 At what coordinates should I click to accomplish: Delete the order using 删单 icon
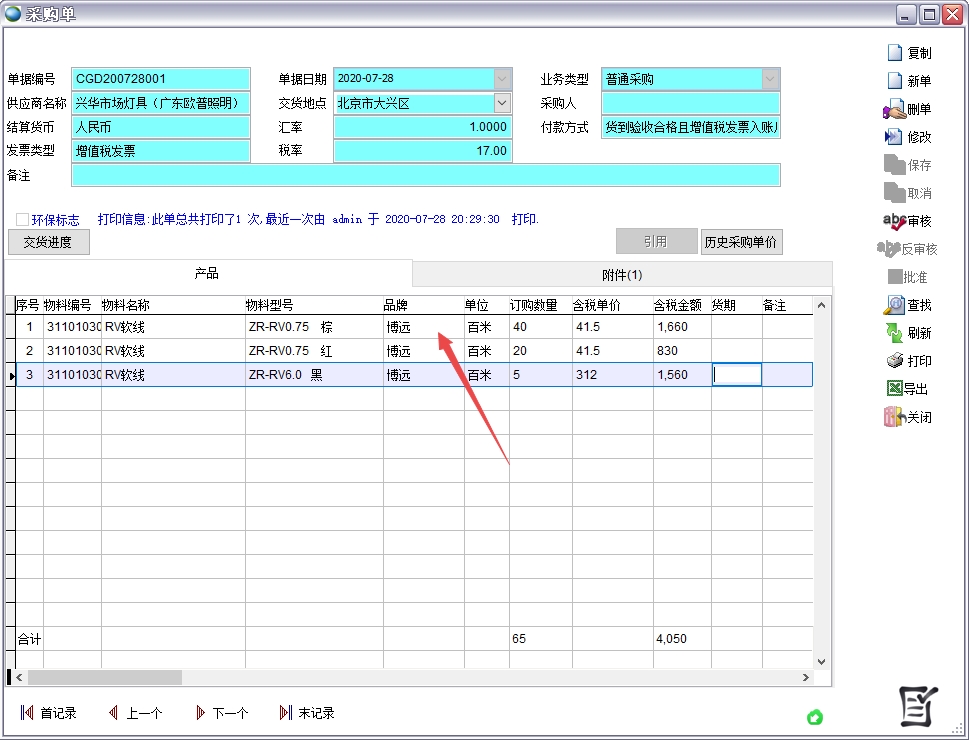point(894,109)
